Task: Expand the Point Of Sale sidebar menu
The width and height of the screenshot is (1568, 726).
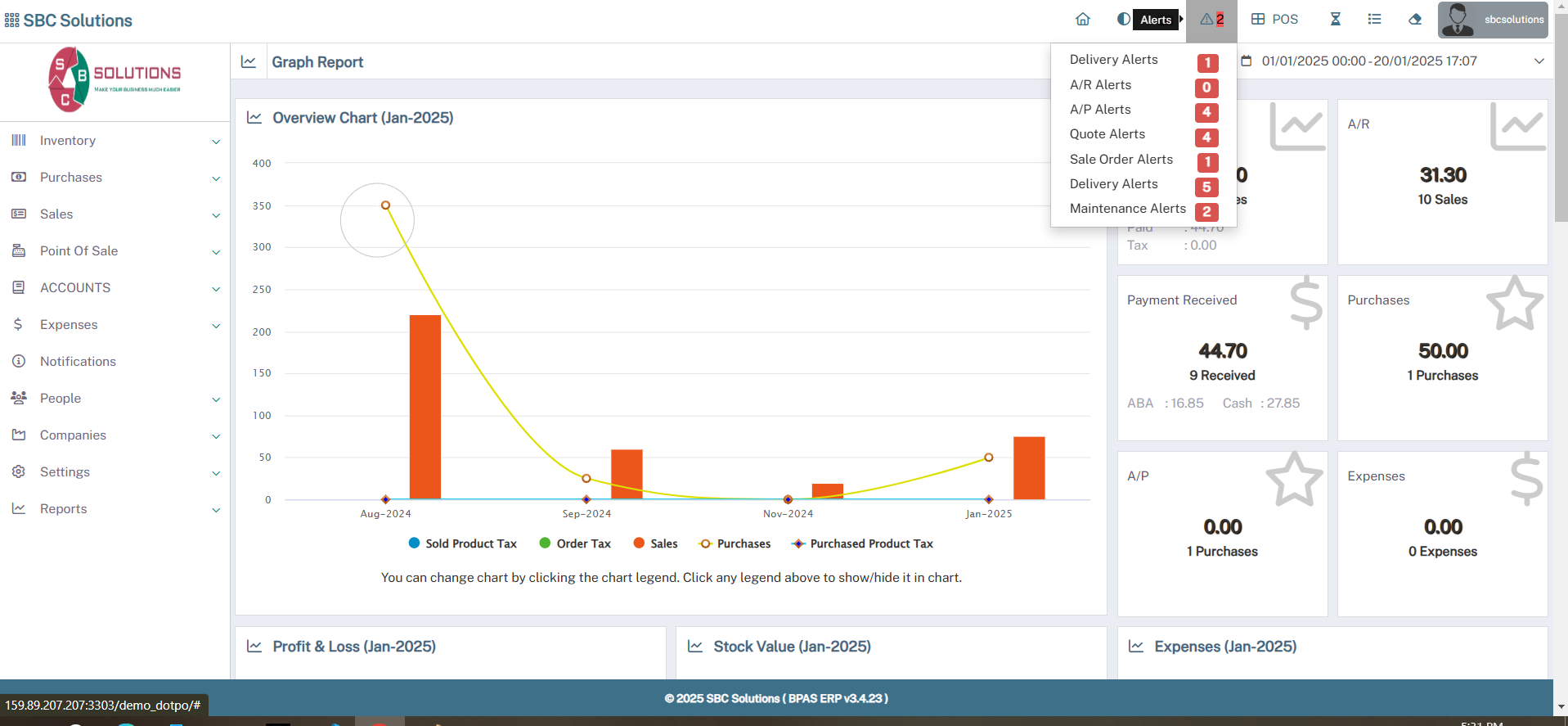Action: pos(115,251)
